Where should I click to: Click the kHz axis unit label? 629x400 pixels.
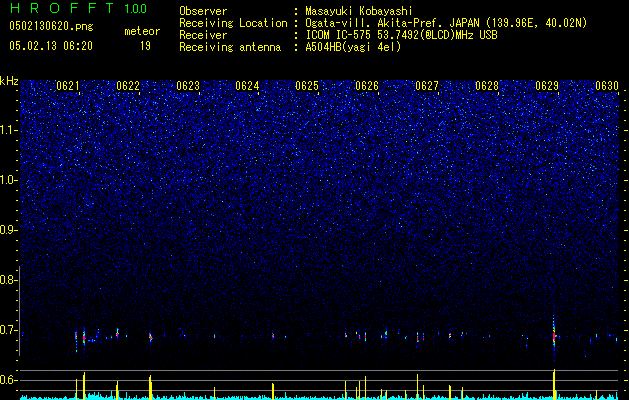point(9,81)
